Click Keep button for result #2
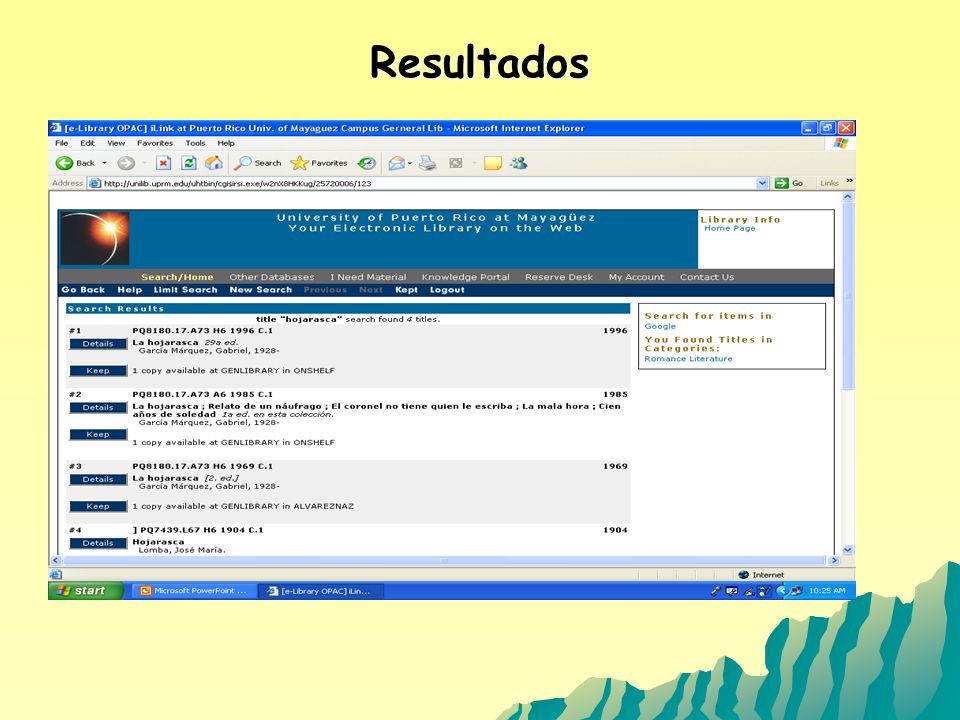The height and width of the screenshot is (720, 960). 98,435
